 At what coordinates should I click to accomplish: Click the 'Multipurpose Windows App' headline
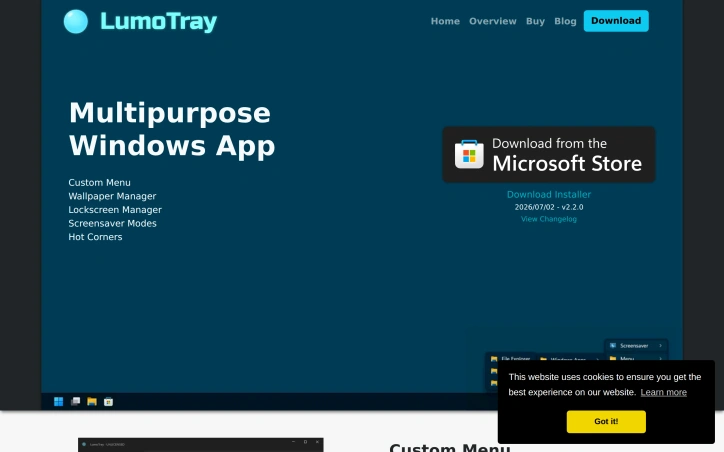click(172, 129)
